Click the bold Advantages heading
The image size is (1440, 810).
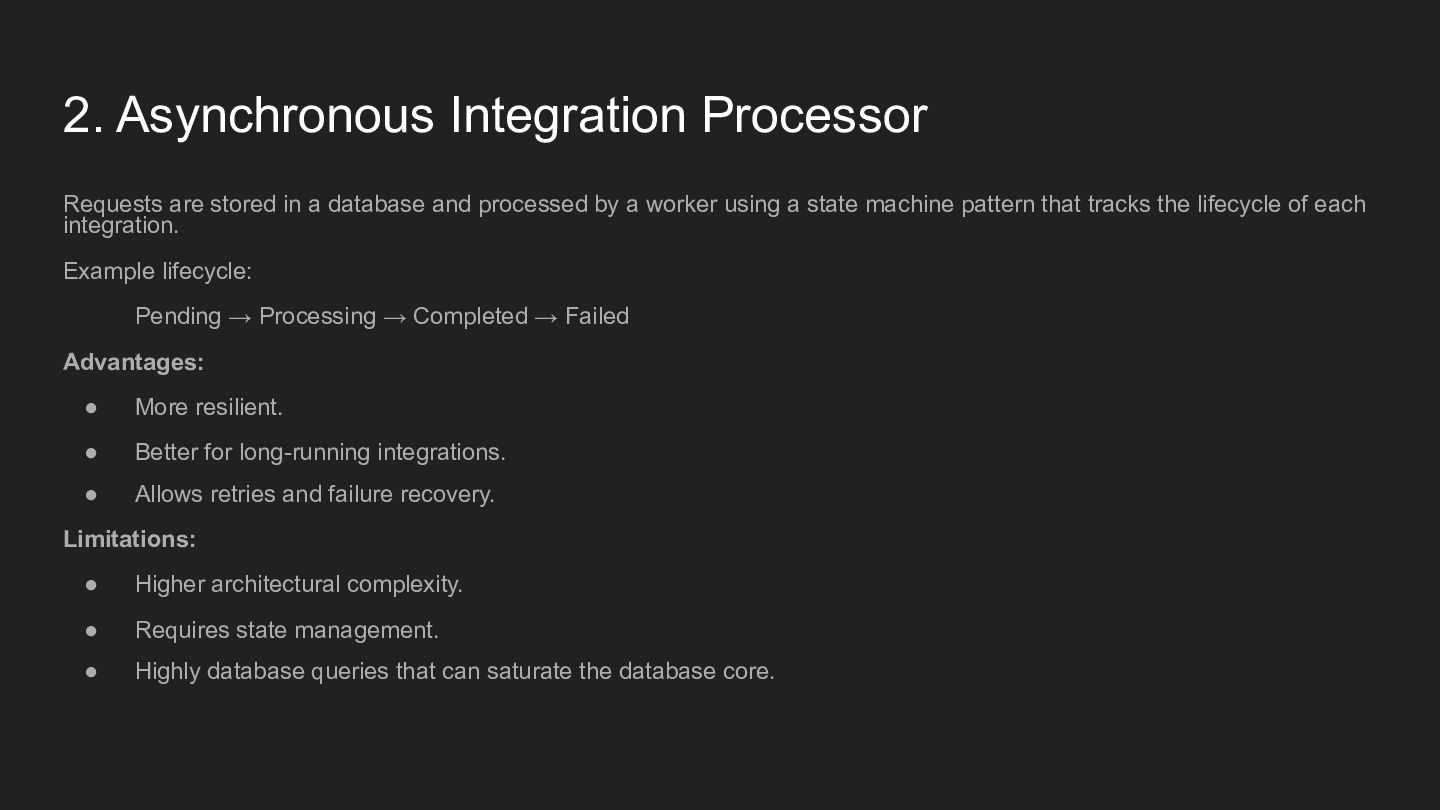pos(133,362)
